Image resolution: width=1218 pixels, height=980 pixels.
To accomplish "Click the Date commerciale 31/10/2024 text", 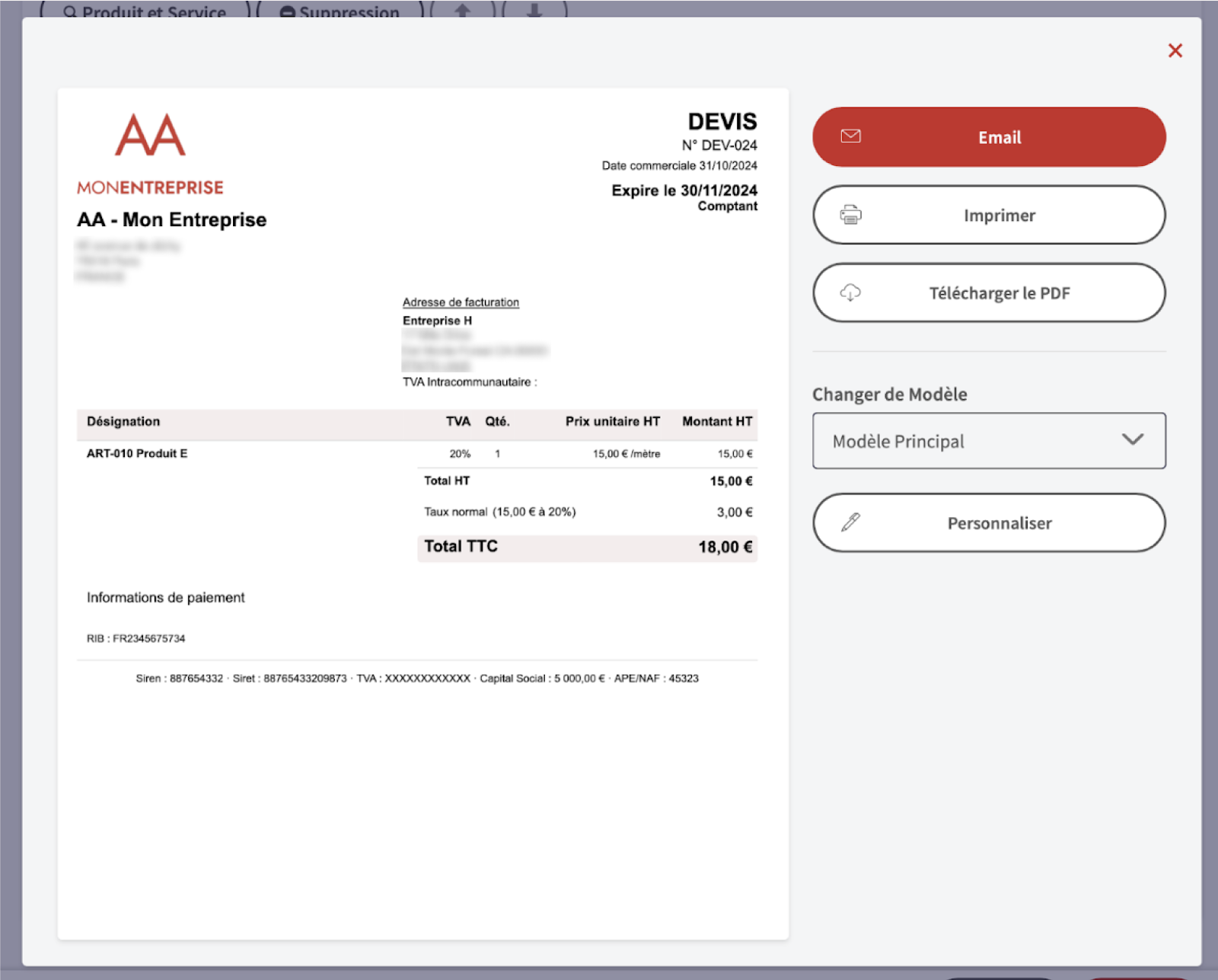I will pos(679,165).
